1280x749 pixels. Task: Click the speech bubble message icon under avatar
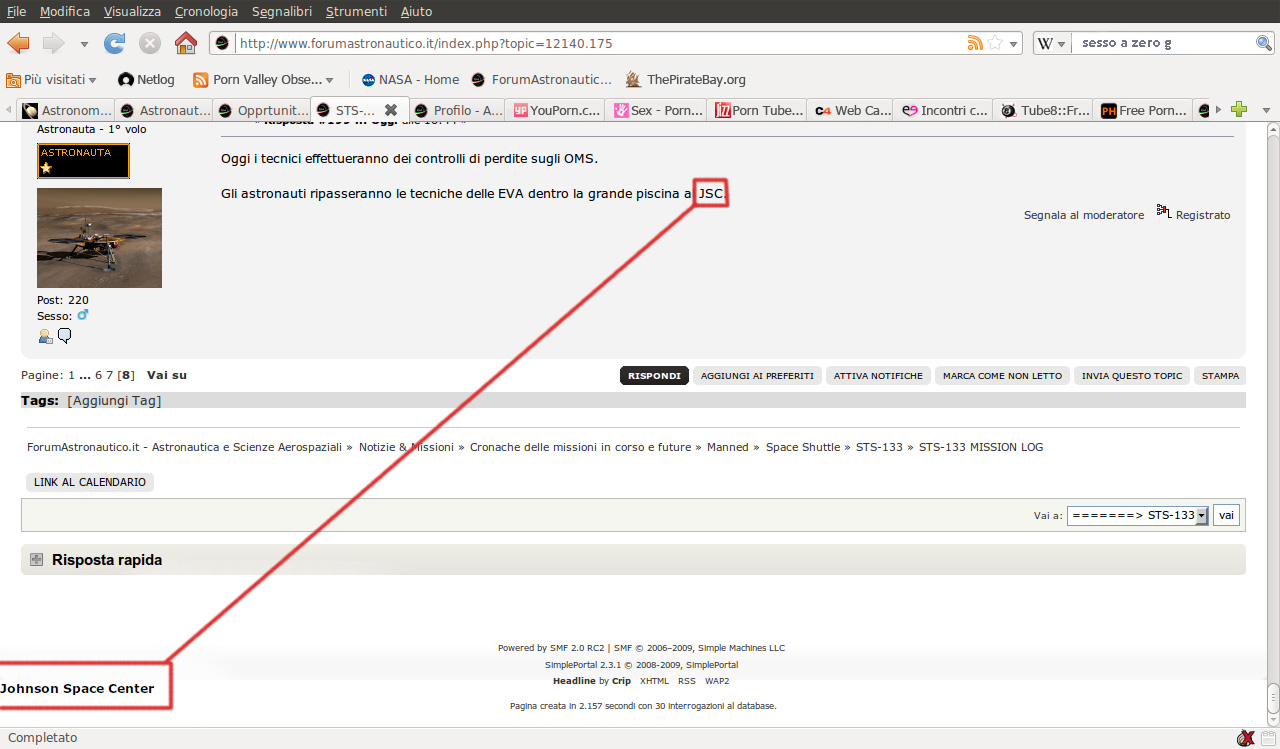(65, 336)
